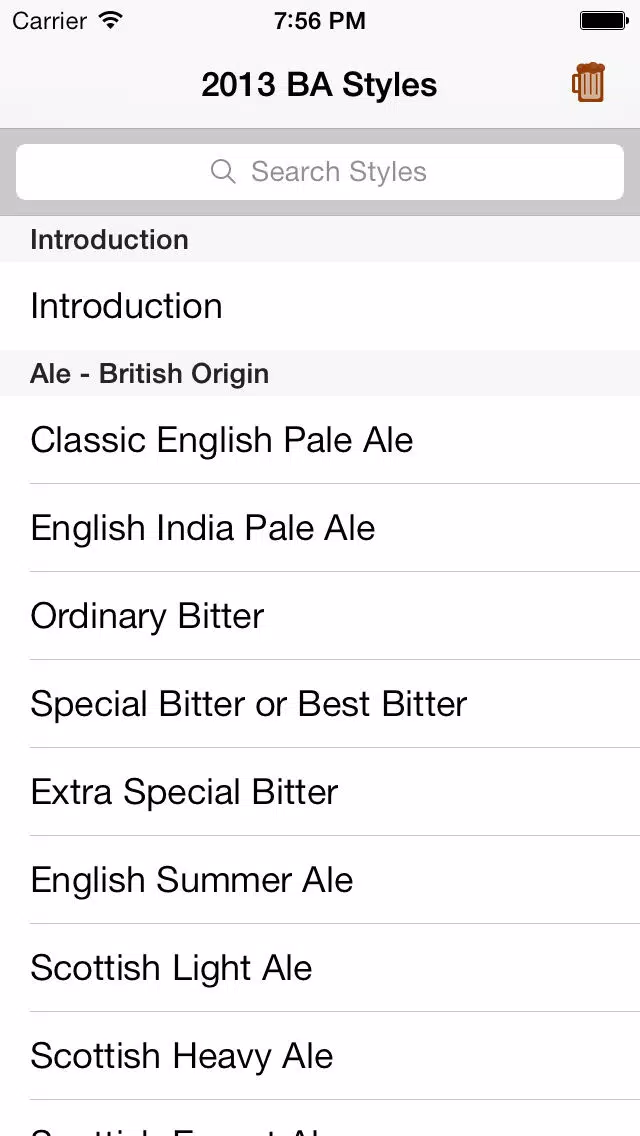Image resolution: width=640 pixels, height=1136 pixels.
Task: Tap English Summer Ale
Action: 320,880
